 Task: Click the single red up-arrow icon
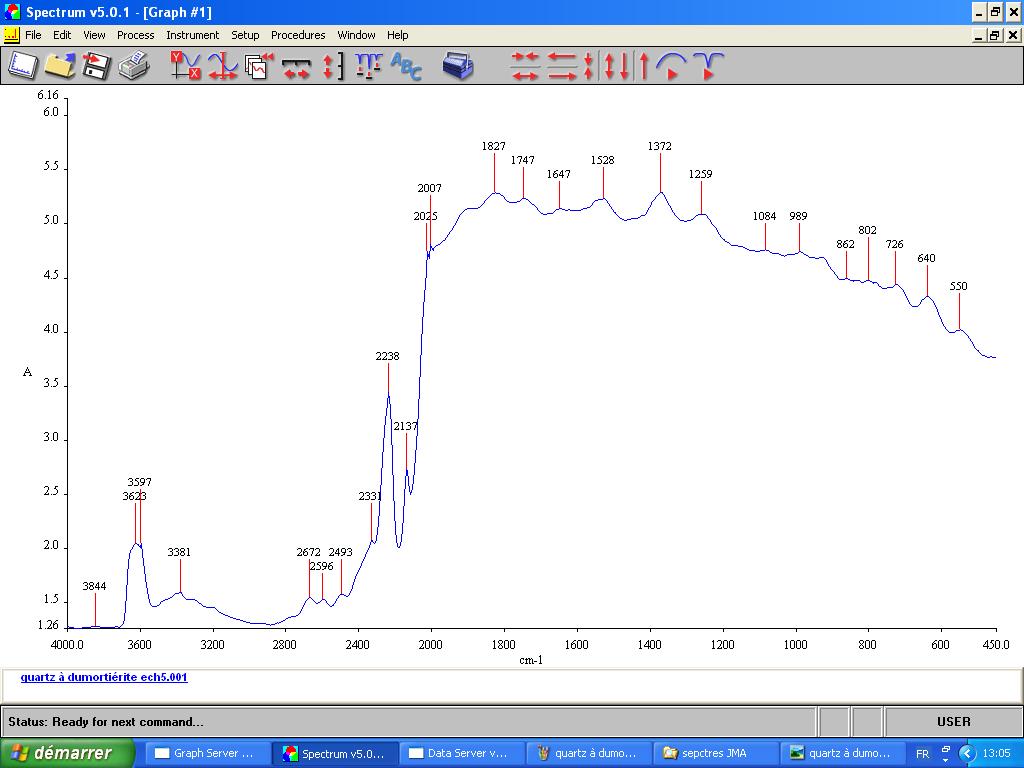[x=644, y=66]
